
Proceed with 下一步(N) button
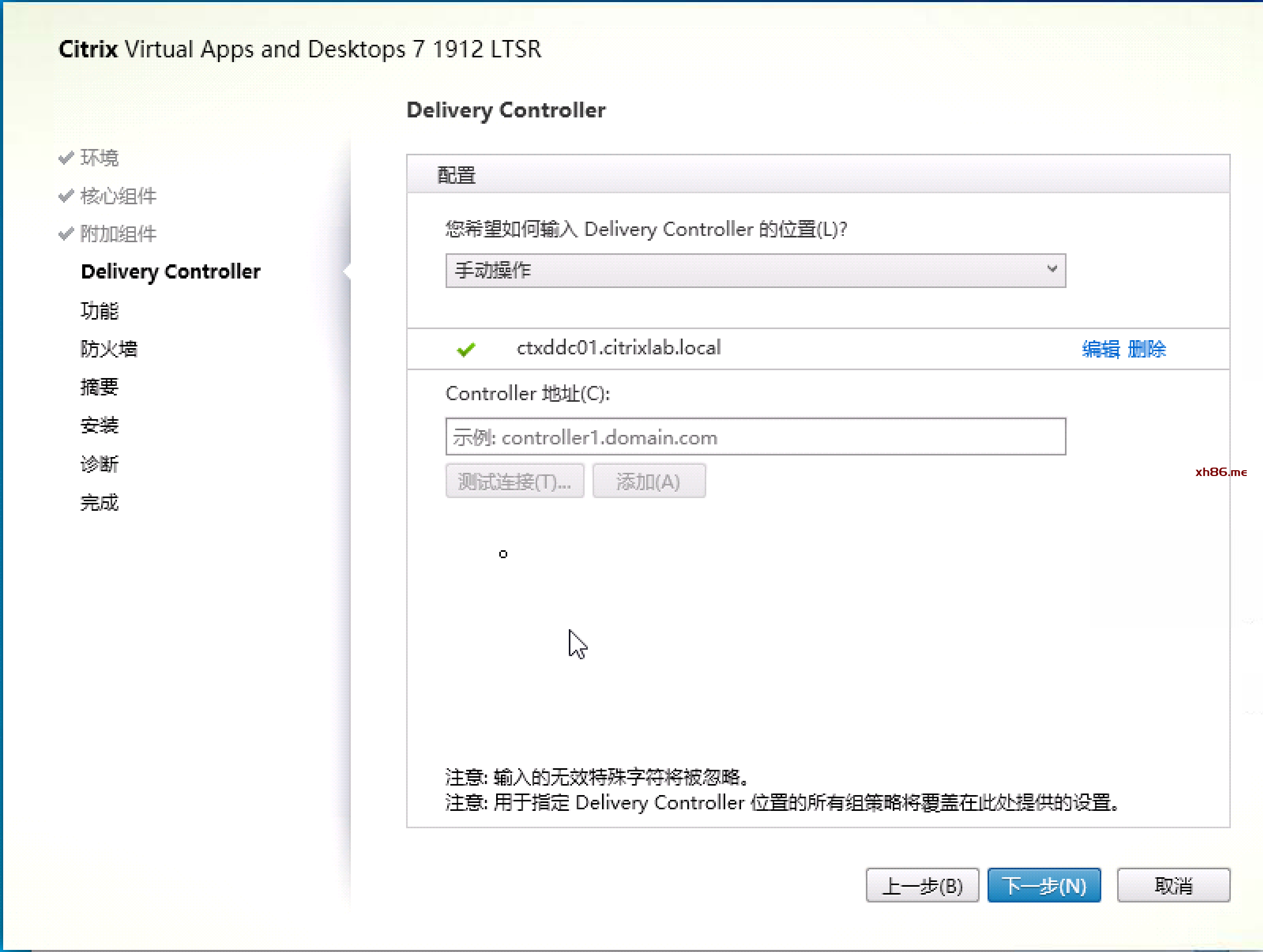(x=1044, y=886)
